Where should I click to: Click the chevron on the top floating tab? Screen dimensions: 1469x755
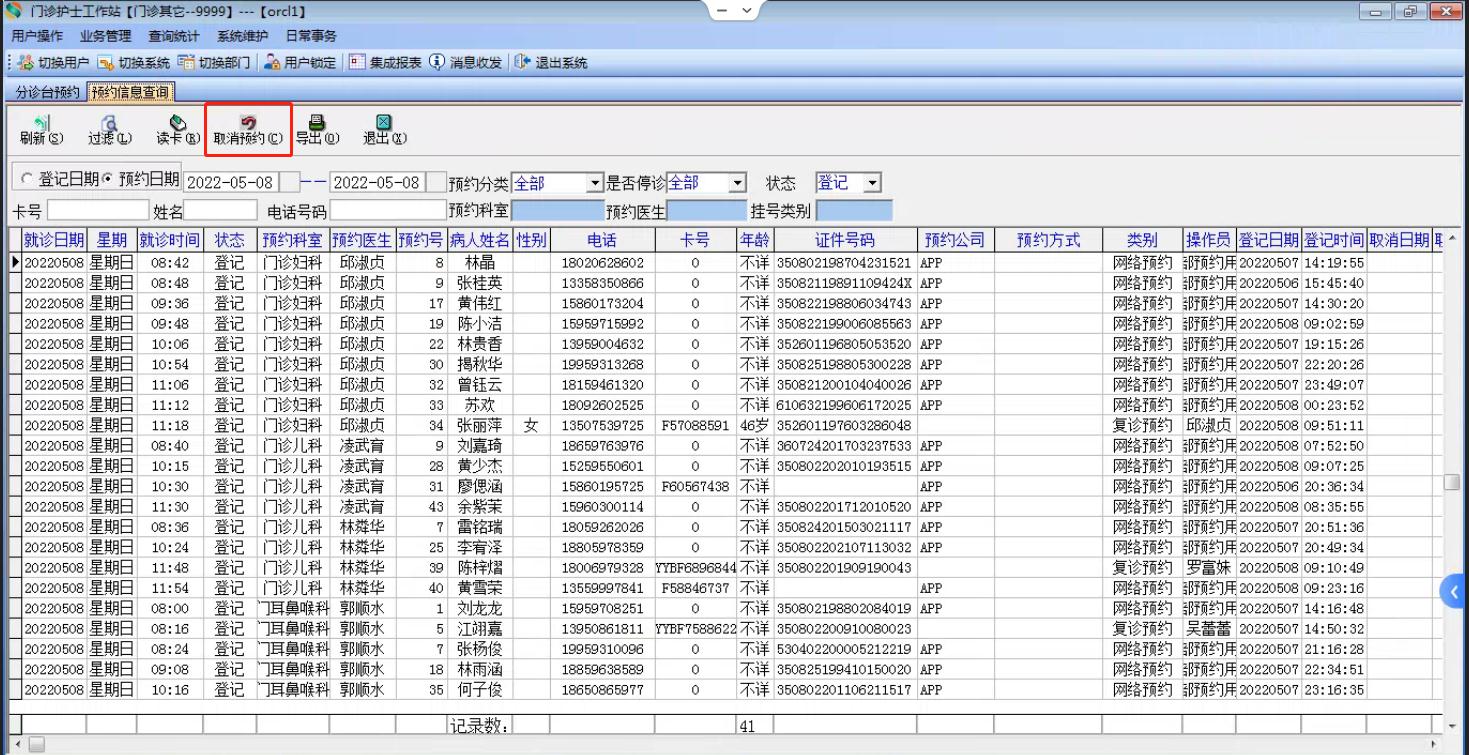tap(748, 11)
